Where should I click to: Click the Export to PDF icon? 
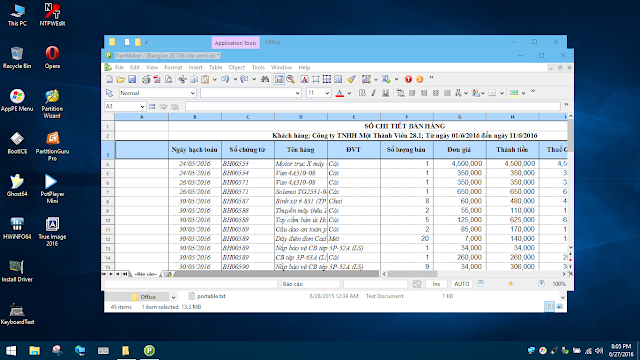coord(157,79)
